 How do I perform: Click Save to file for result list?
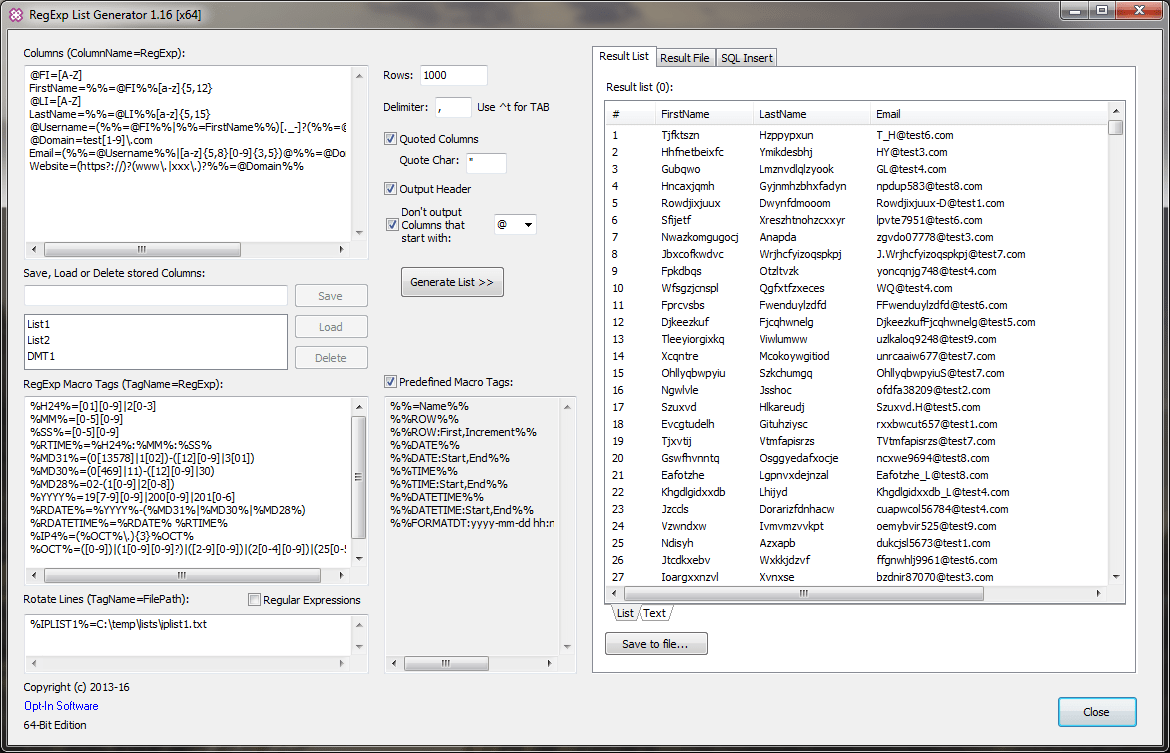(x=658, y=643)
